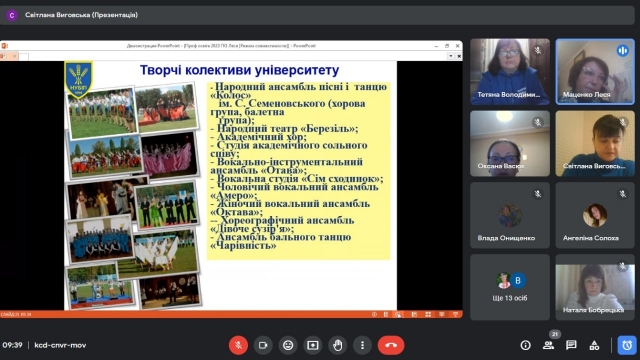Screen dimensions: 640x360
Task: Click the НУБіП emblem on the slide
Action: 79,79
